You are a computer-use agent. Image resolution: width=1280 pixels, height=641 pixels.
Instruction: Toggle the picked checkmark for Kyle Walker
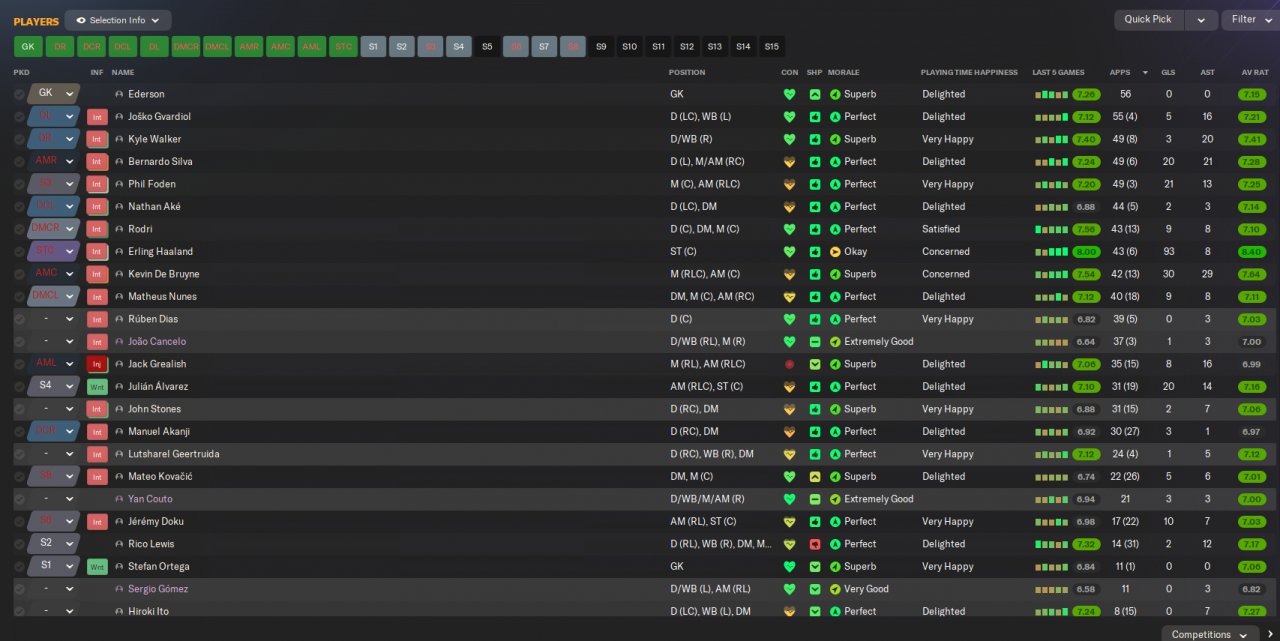click(19, 139)
